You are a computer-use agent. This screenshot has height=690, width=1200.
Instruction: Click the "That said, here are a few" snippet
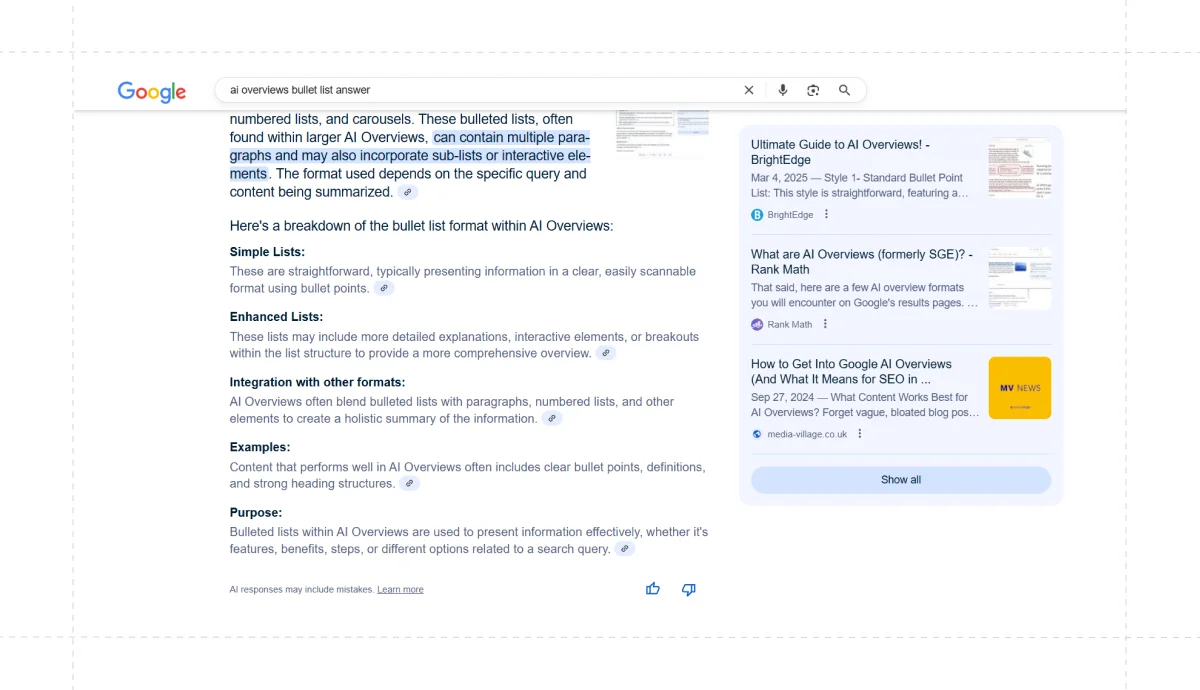click(865, 295)
